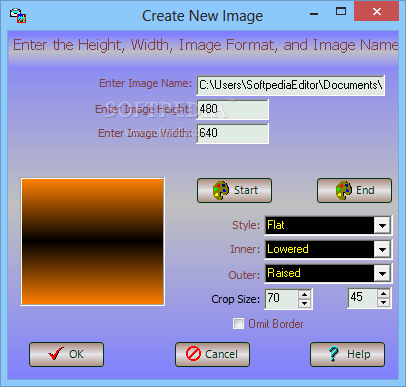Viewport: 406px width, 387px height.
Task: Click the Start color button label
Action: coord(246,190)
